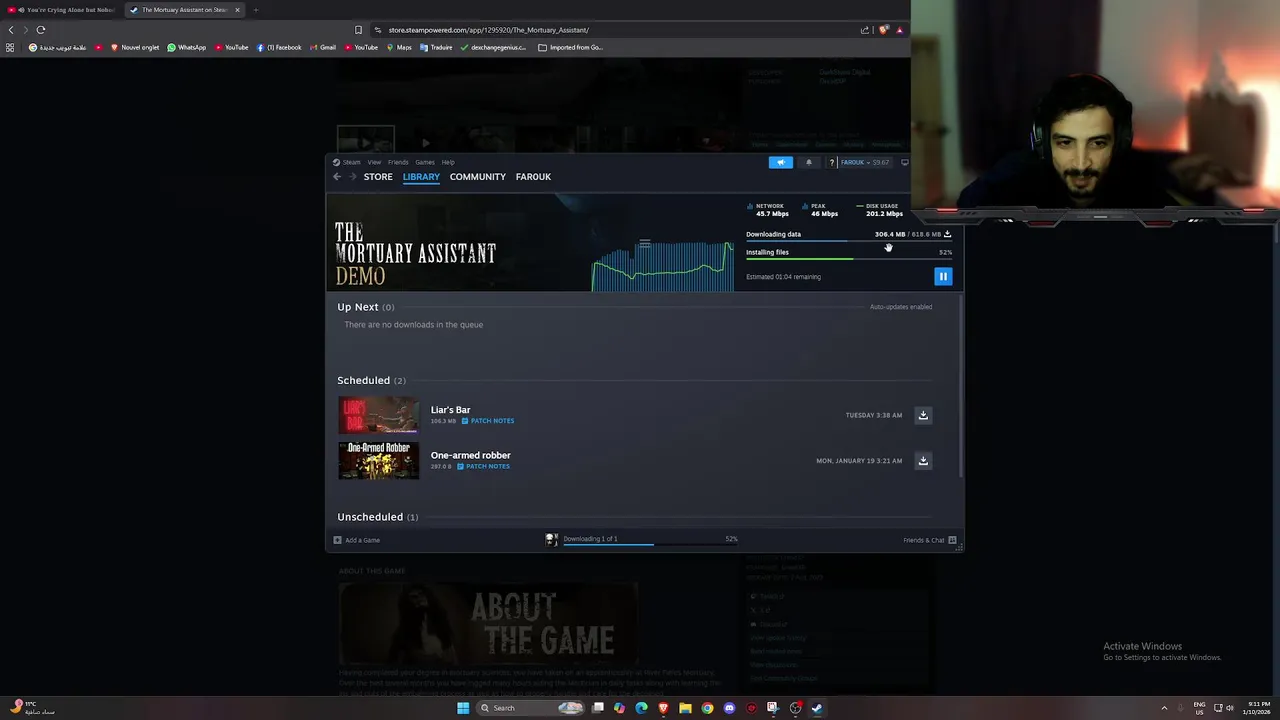
Task: Open the WhatsApp bookmark
Action: [x=187, y=47]
